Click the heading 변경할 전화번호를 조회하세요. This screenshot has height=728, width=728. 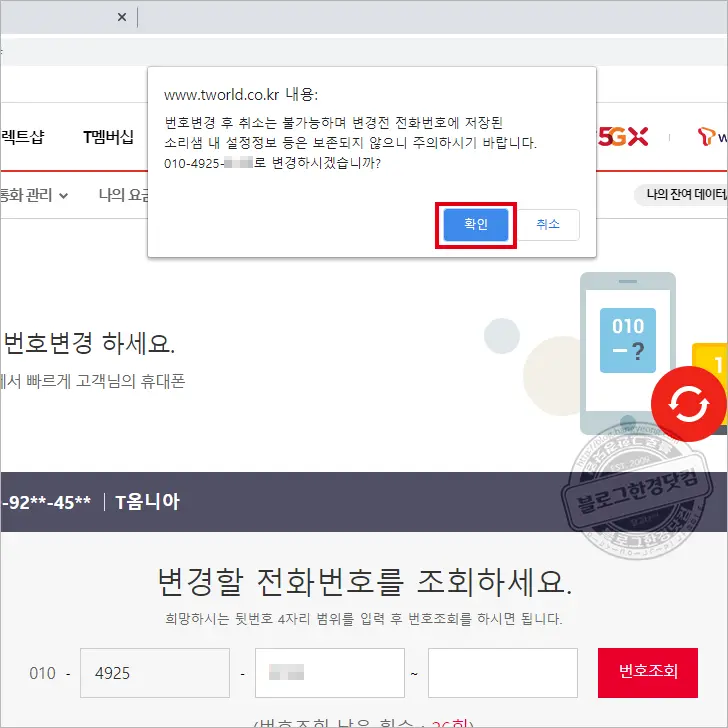pyautogui.click(x=365, y=581)
